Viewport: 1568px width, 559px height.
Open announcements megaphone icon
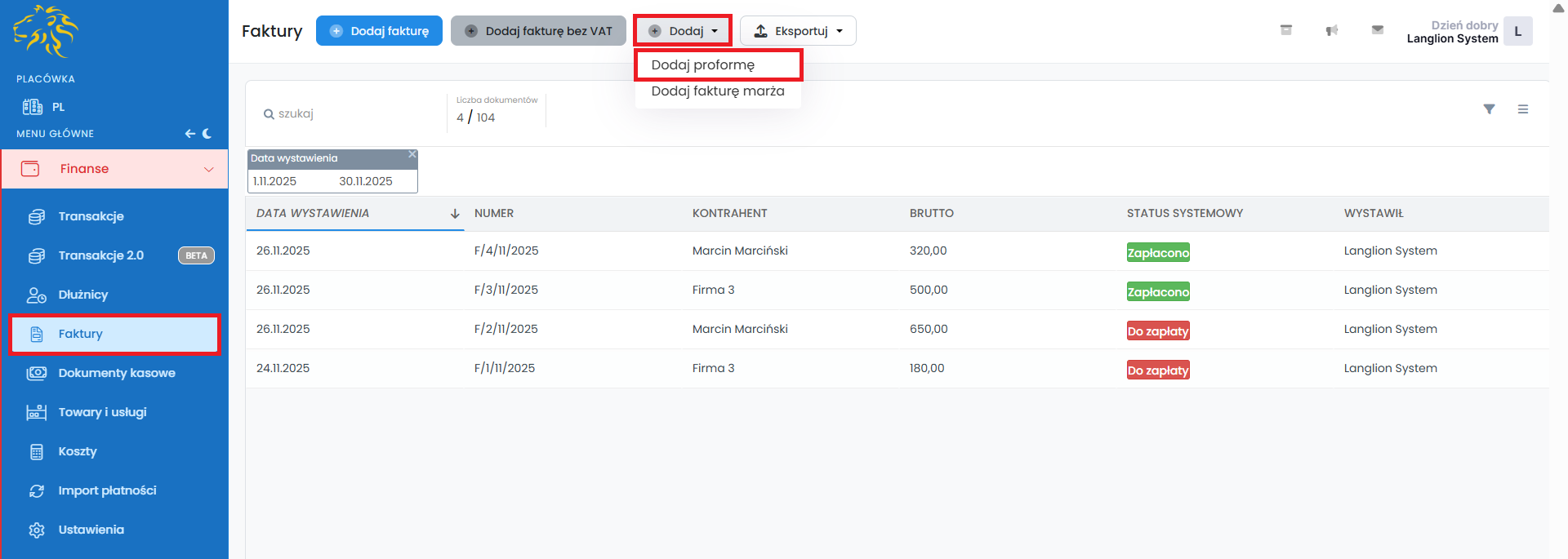coord(1331,30)
